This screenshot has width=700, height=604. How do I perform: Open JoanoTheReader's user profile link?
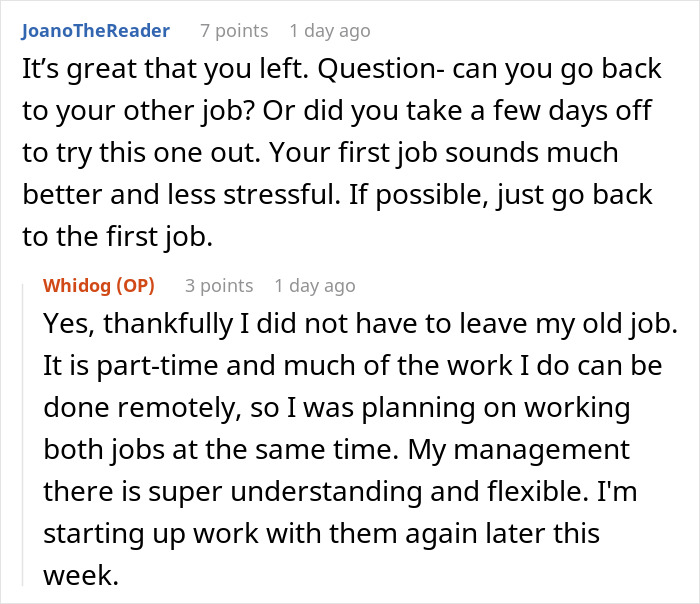tap(95, 31)
